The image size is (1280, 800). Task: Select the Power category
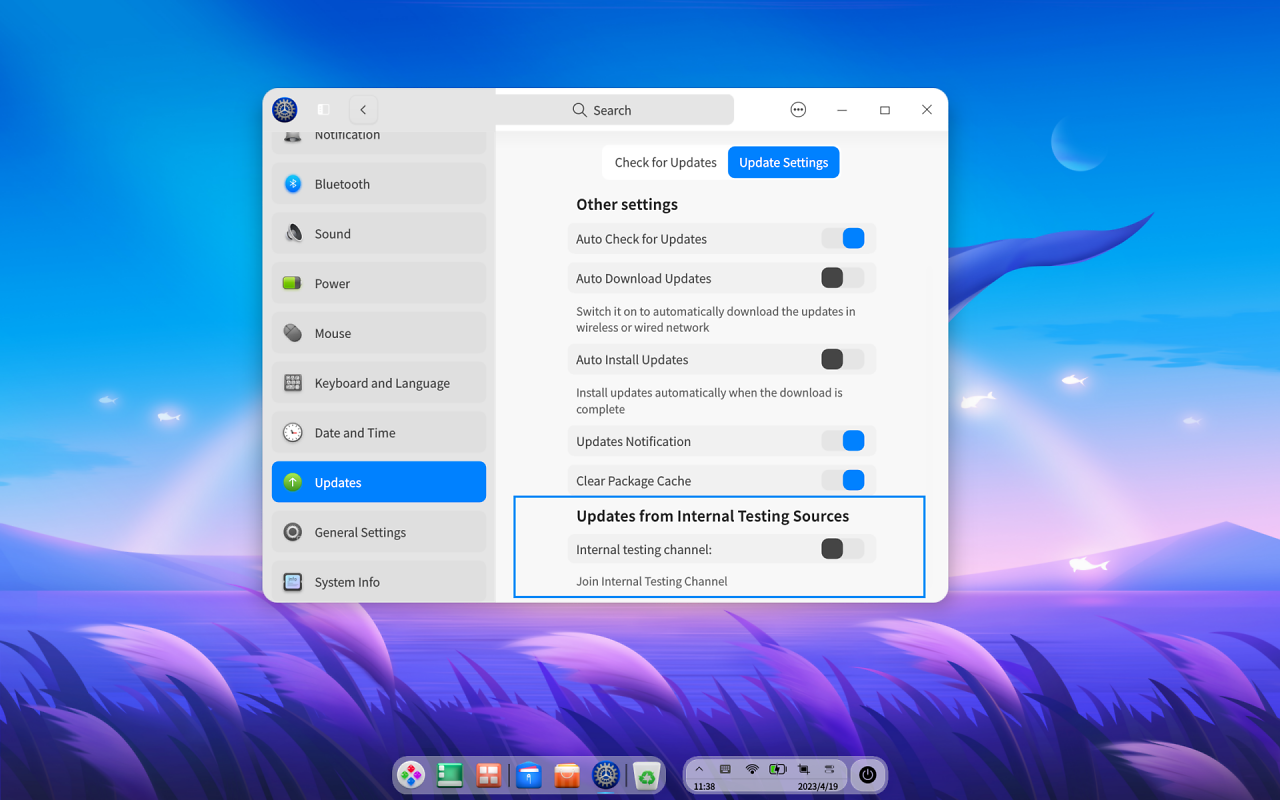click(379, 283)
